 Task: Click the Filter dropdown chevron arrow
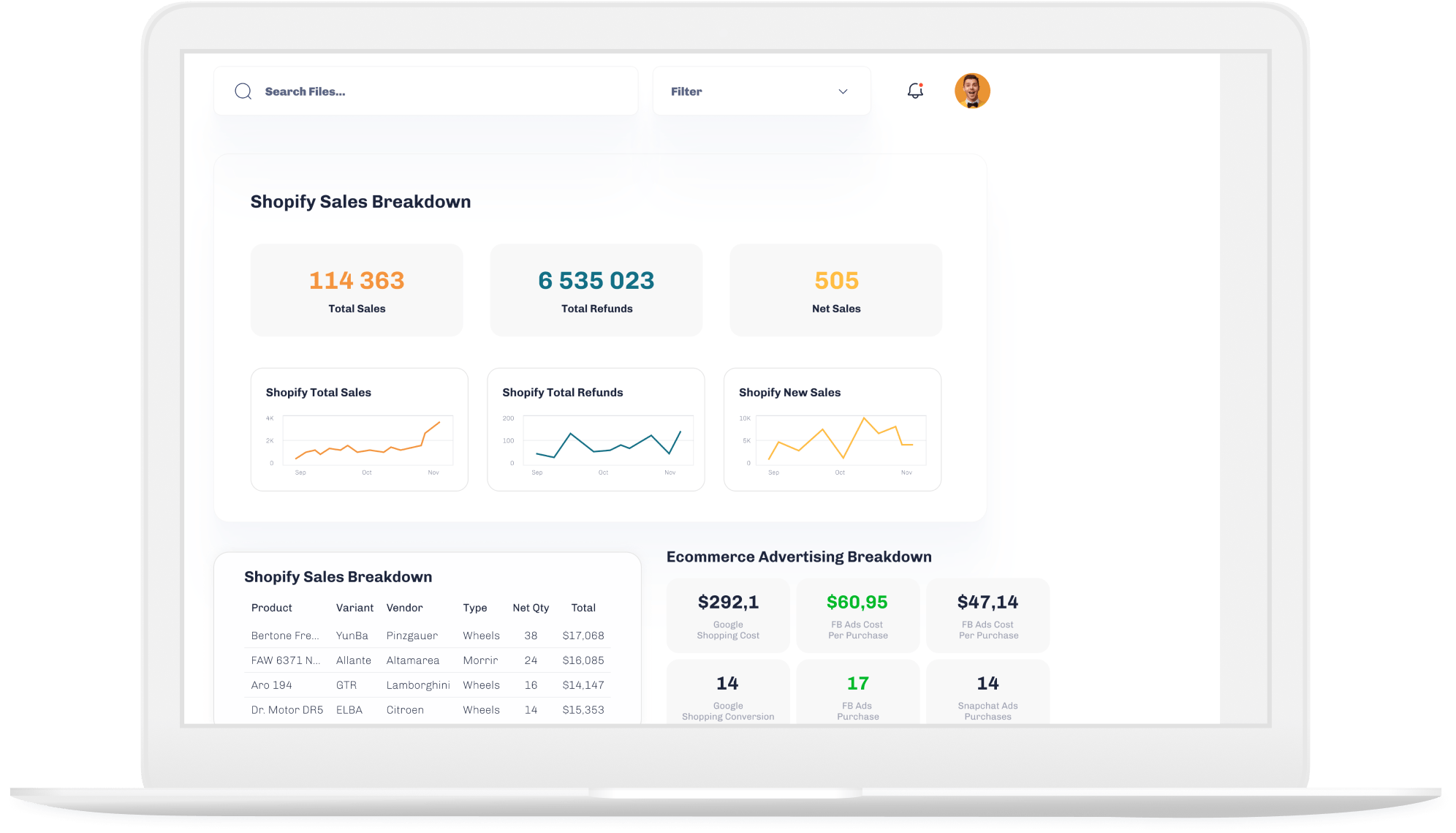843,91
